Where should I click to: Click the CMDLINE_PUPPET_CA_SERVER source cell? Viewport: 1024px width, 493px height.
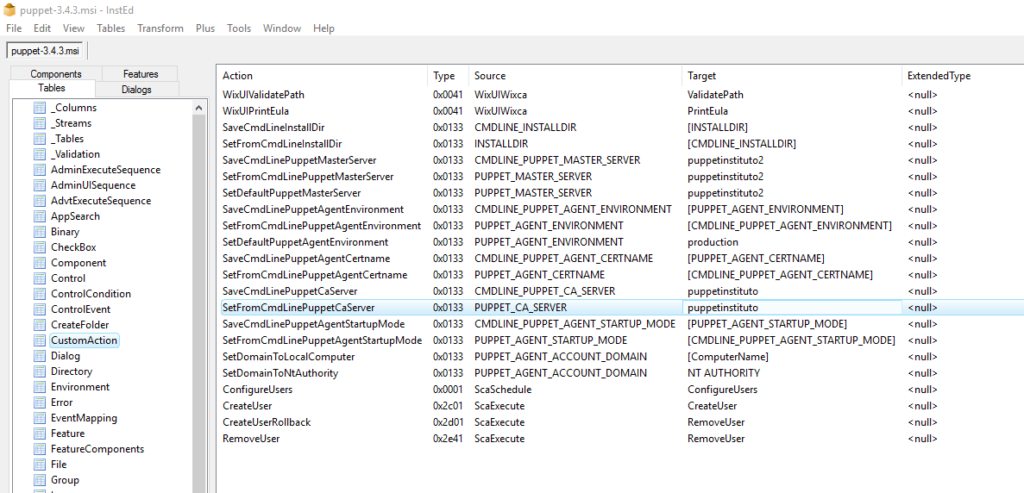pyautogui.click(x=545, y=291)
